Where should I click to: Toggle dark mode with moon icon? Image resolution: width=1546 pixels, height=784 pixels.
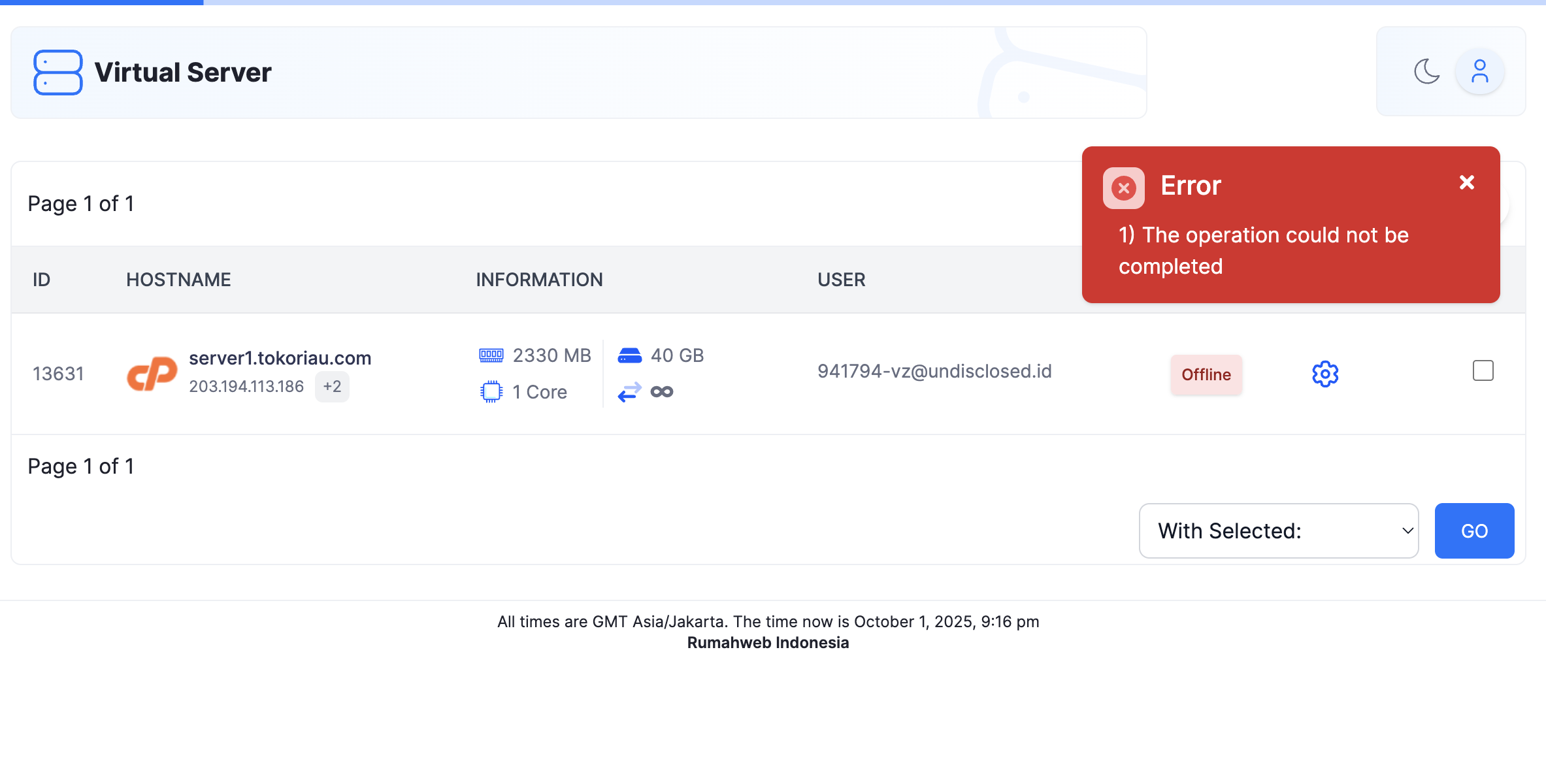(x=1426, y=71)
